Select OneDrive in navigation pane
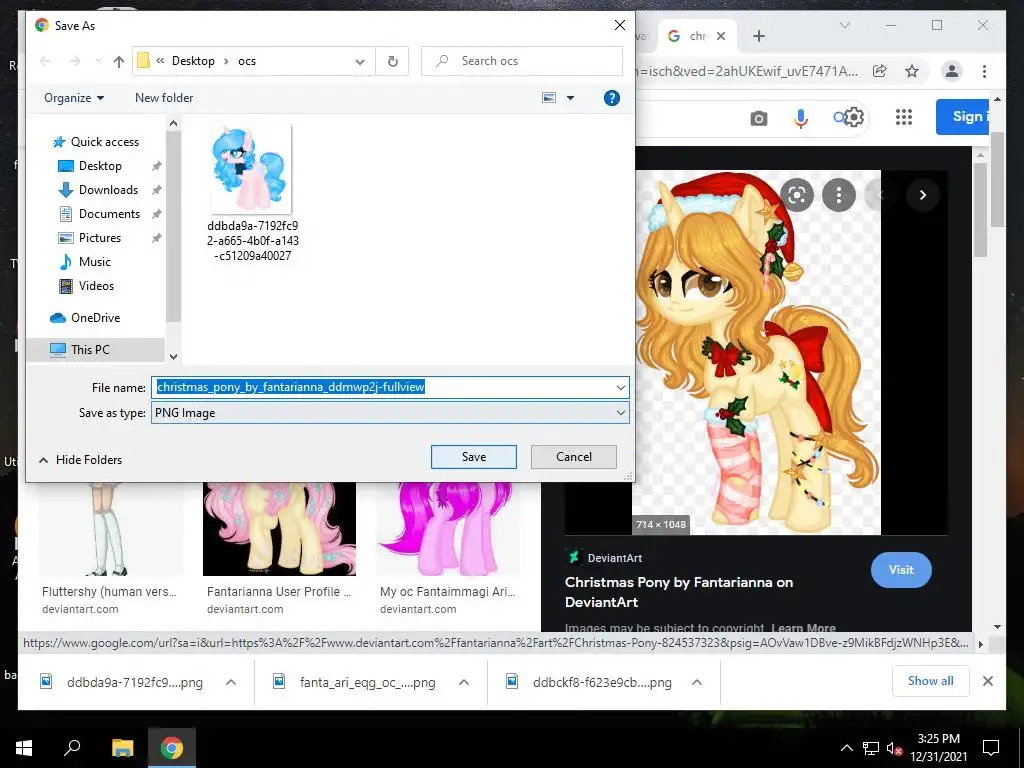 (x=95, y=318)
